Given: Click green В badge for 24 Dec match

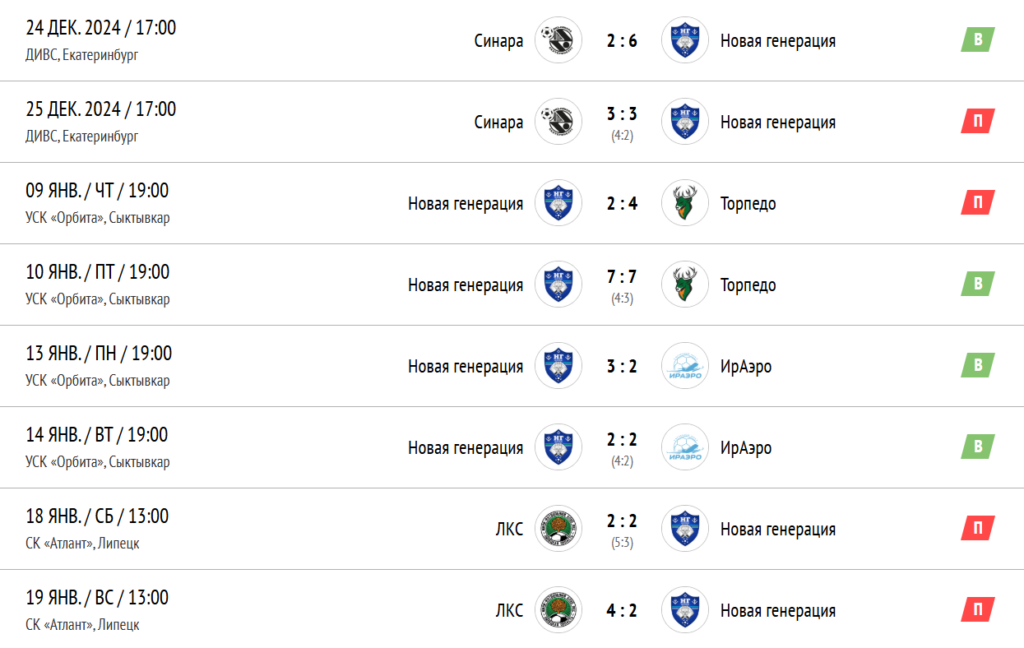Looking at the screenshot, I should pyautogui.click(x=978, y=39).
